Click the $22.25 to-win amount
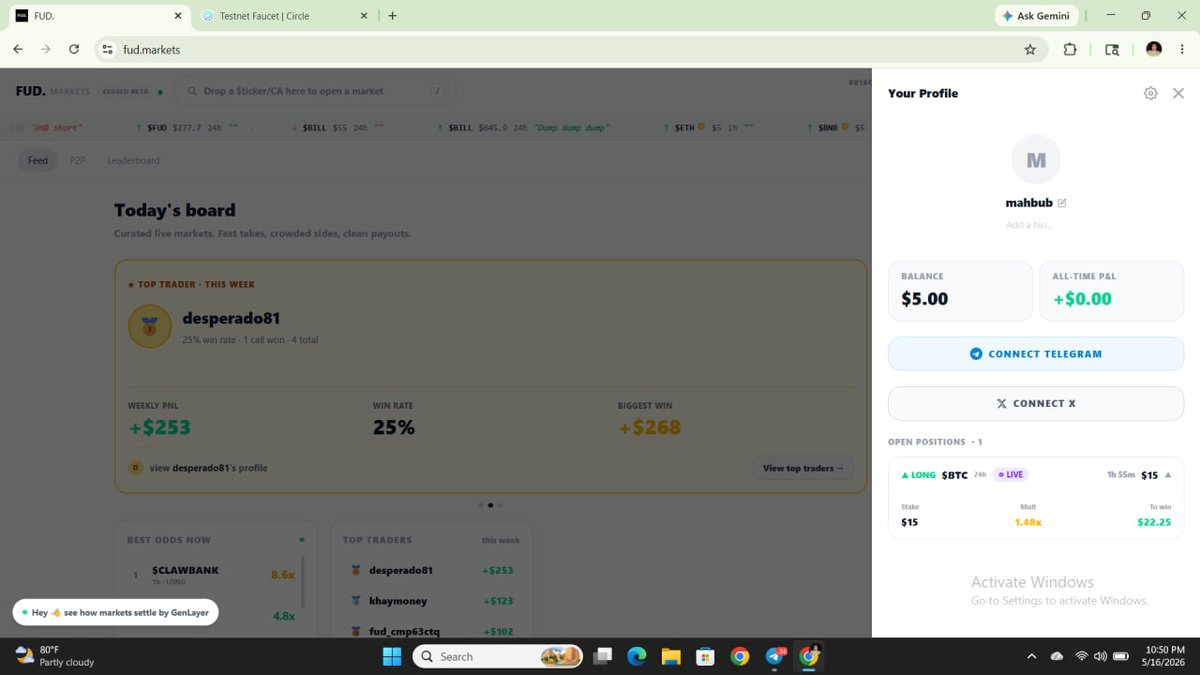This screenshot has width=1200, height=675. pyautogui.click(x=1154, y=522)
